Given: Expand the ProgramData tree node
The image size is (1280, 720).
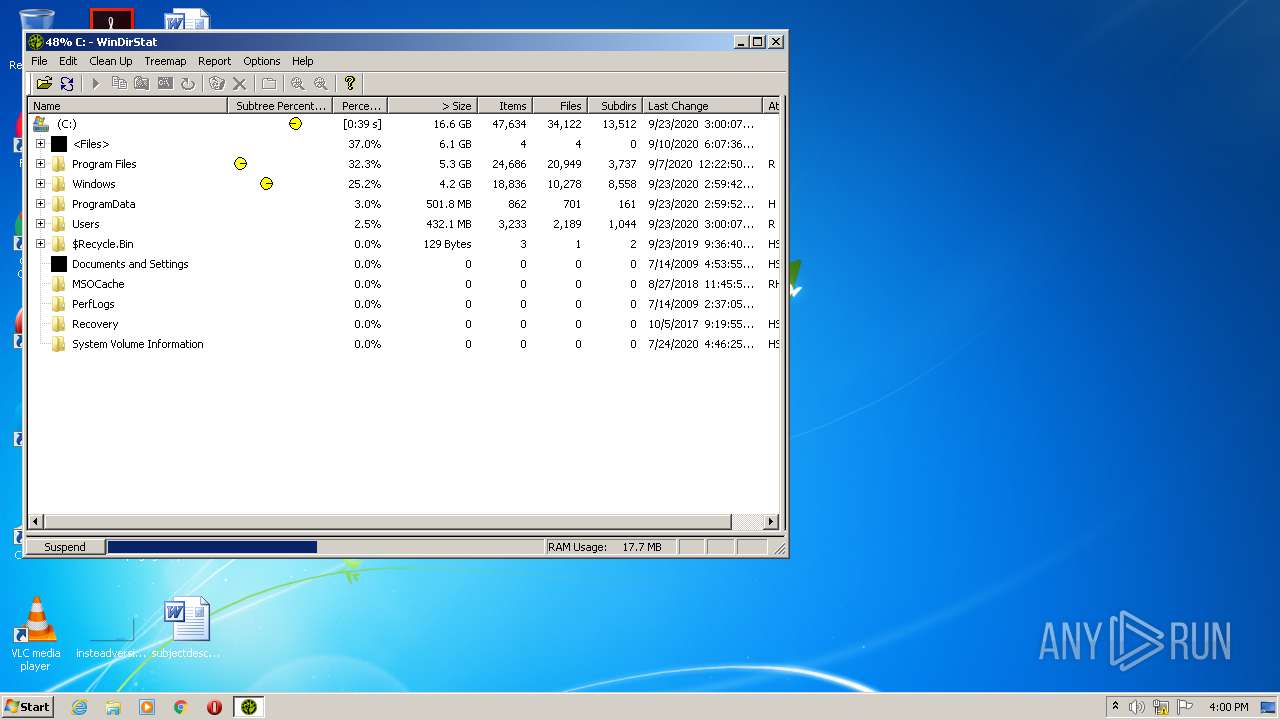Looking at the screenshot, I should coord(40,204).
